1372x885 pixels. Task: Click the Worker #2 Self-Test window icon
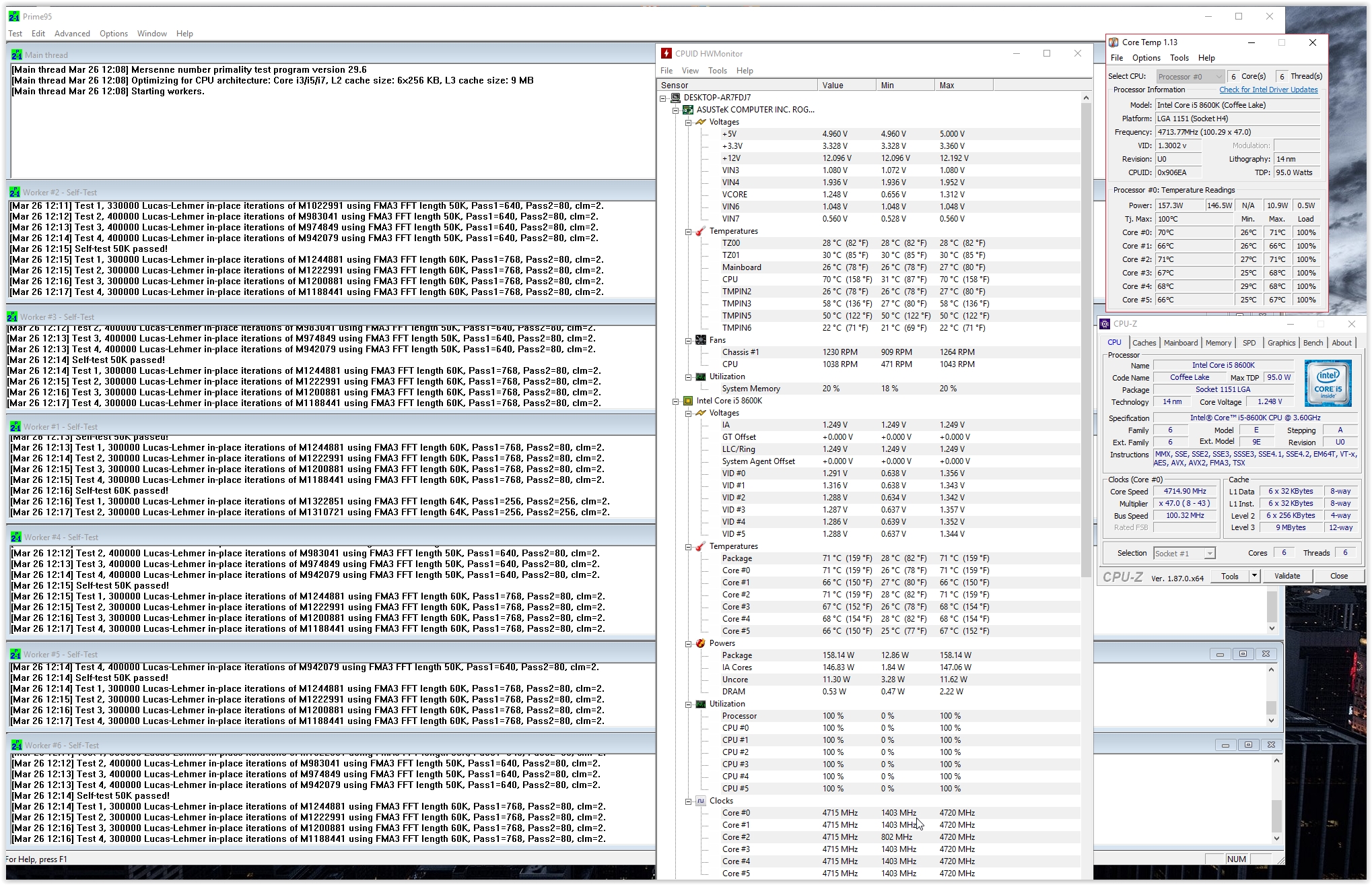tap(15, 193)
